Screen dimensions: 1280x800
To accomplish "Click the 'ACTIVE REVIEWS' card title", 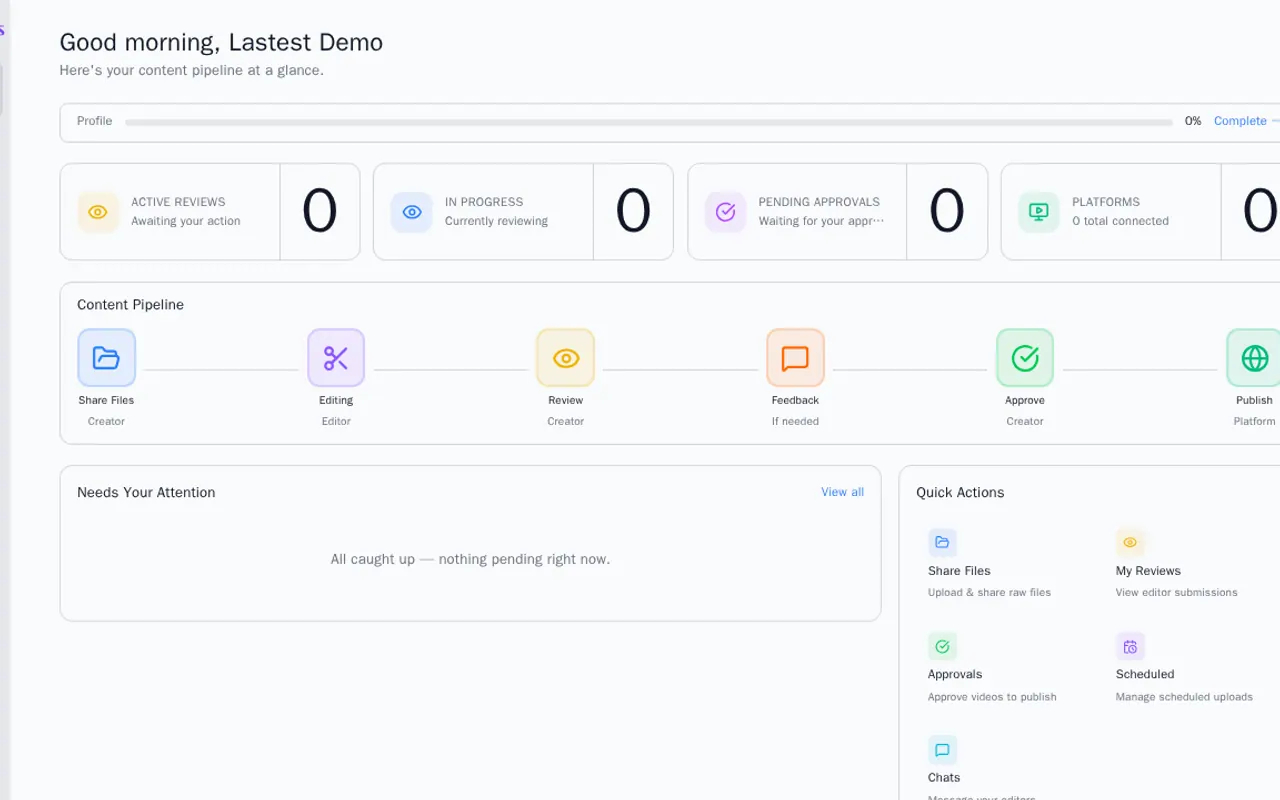I will click(x=178, y=202).
